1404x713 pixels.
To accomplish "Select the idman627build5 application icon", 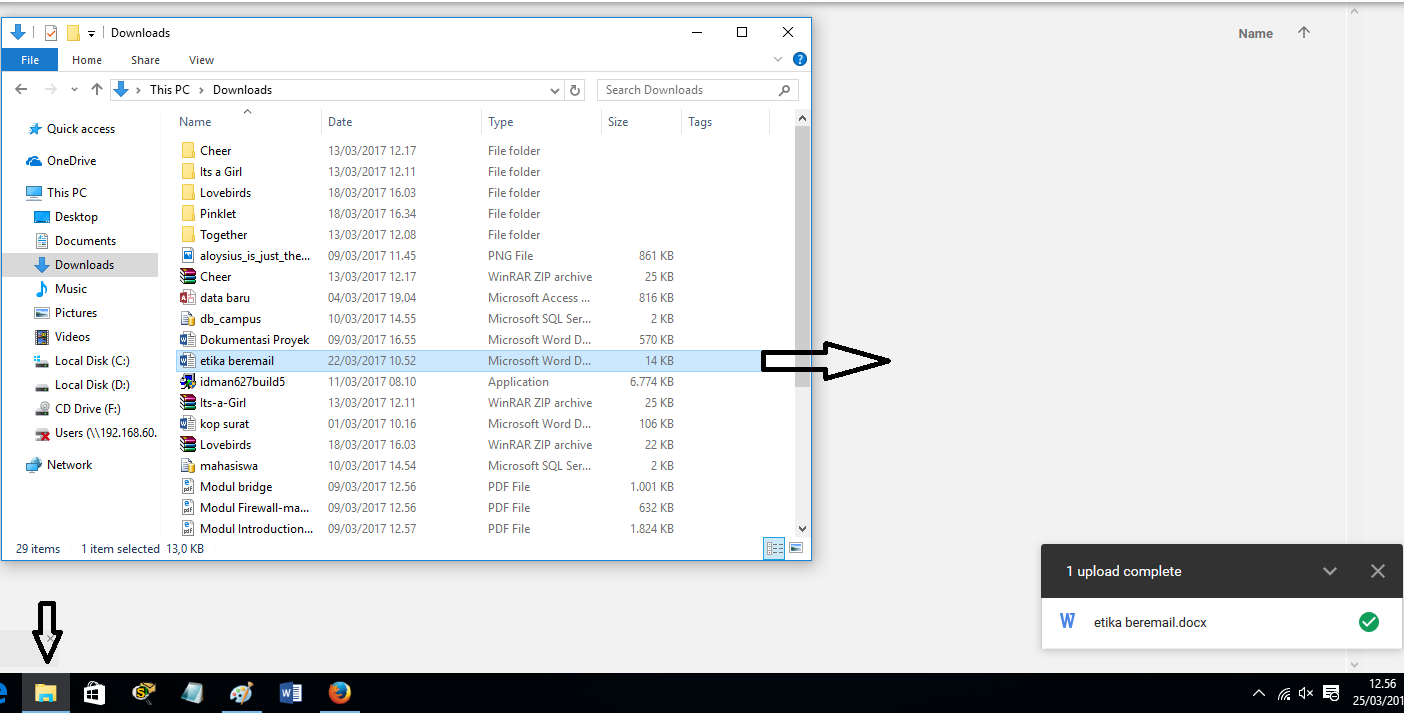I will [x=188, y=382].
